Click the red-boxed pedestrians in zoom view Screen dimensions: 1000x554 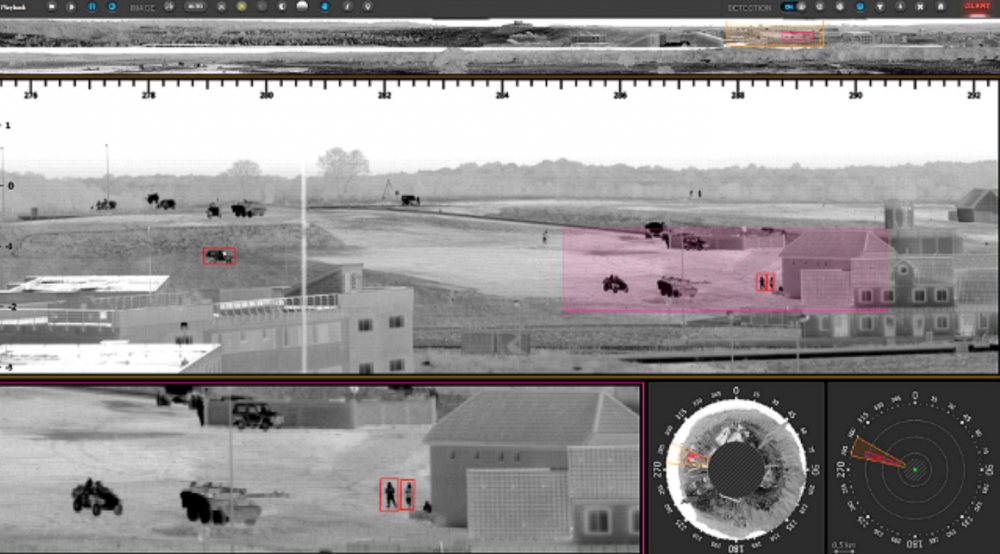click(397, 494)
